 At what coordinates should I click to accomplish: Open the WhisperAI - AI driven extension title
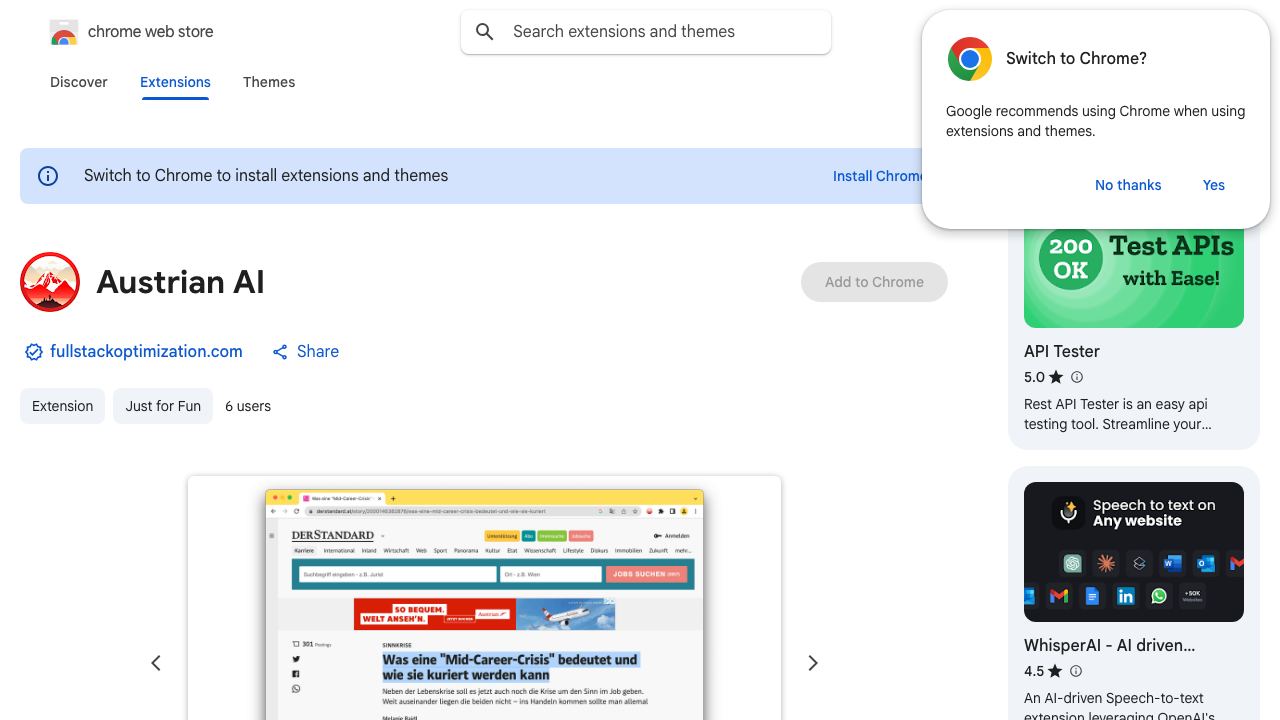[1110, 645]
